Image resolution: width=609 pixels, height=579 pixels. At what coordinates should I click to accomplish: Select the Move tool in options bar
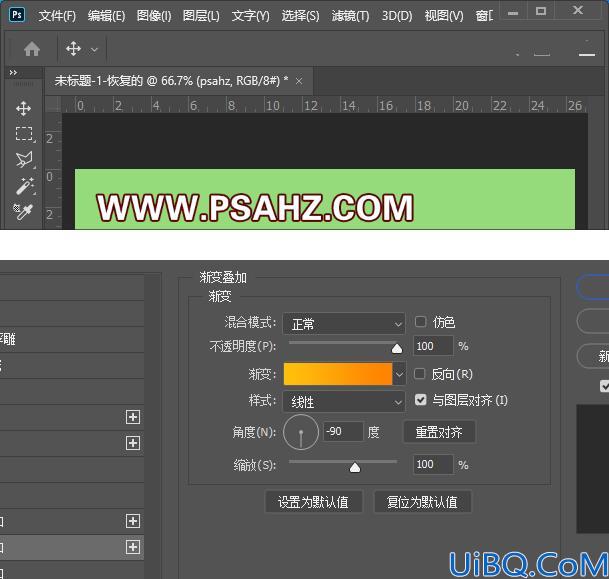73,49
